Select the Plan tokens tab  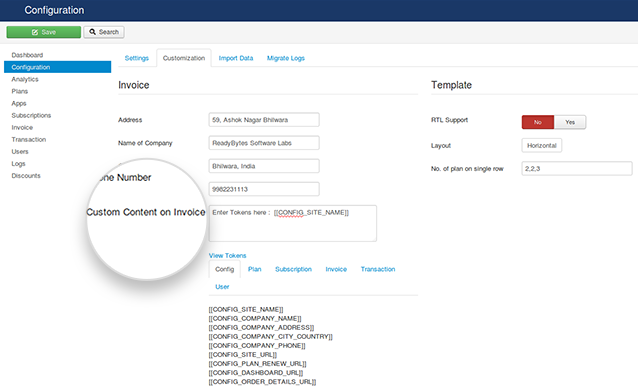pos(255,269)
